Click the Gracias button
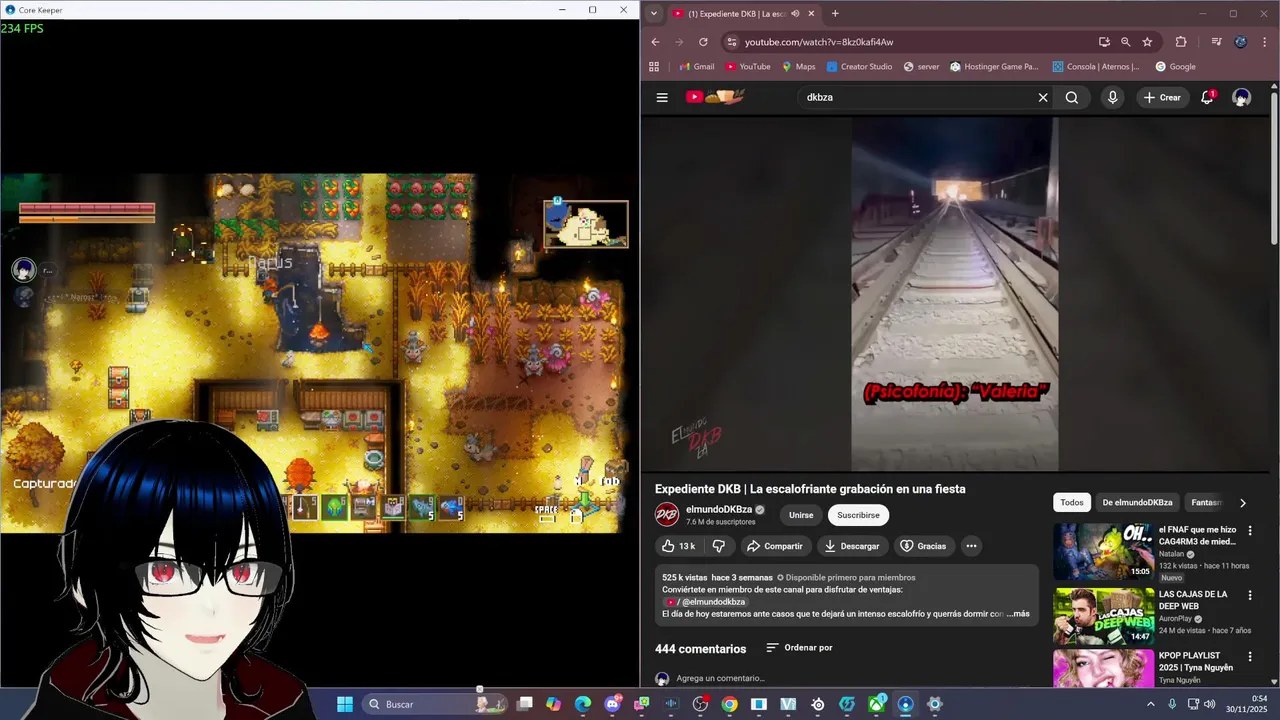This screenshot has width=1280, height=720. (923, 546)
